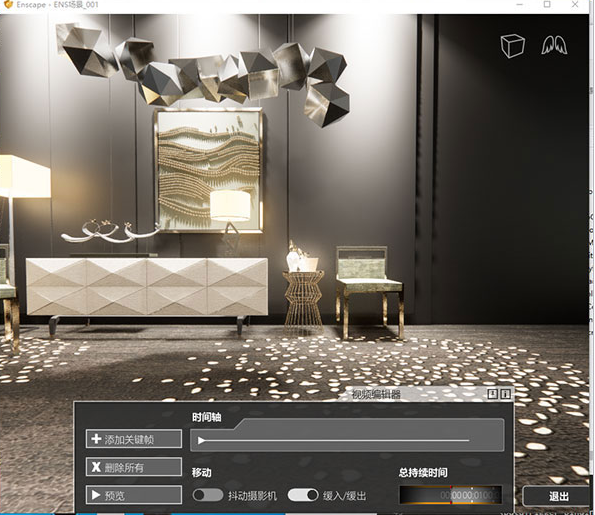Start the 预览 (preview) playback
Screen dimensions: 595x515
click(x=134, y=495)
